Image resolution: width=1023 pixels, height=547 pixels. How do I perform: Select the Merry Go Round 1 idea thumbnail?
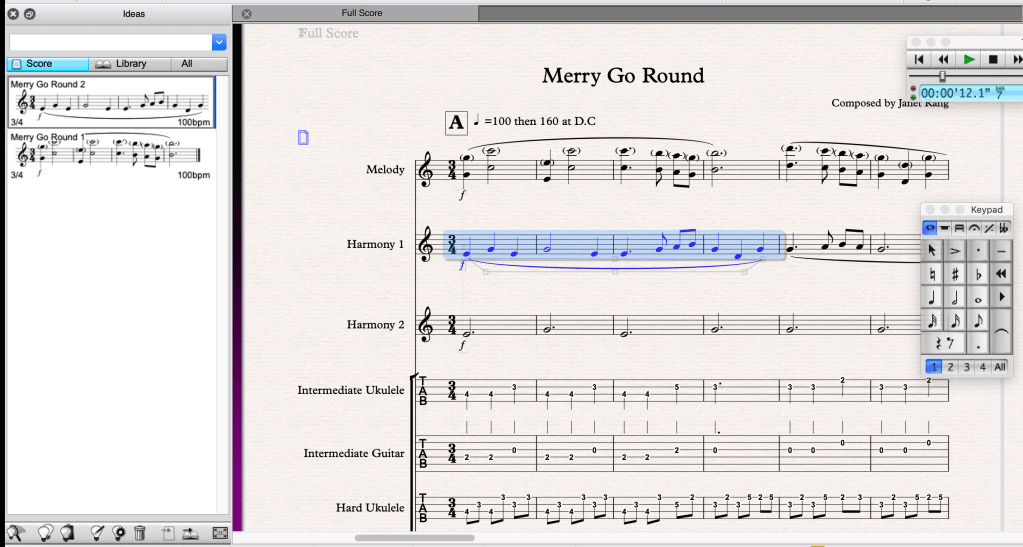point(109,155)
